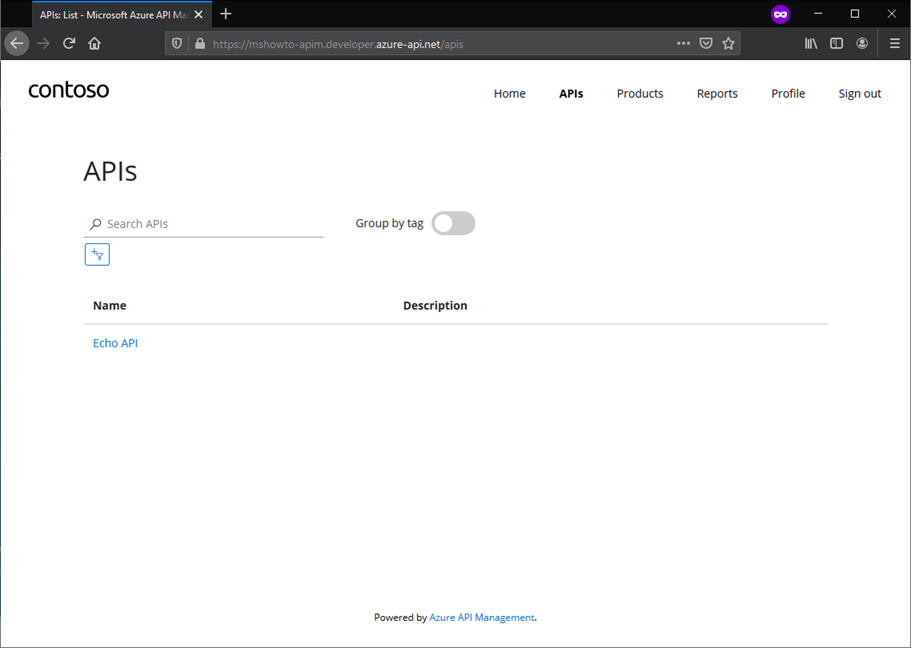This screenshot has height=648, width=911.
Task: Open a new tab with plus button
Action: [226, 14]
